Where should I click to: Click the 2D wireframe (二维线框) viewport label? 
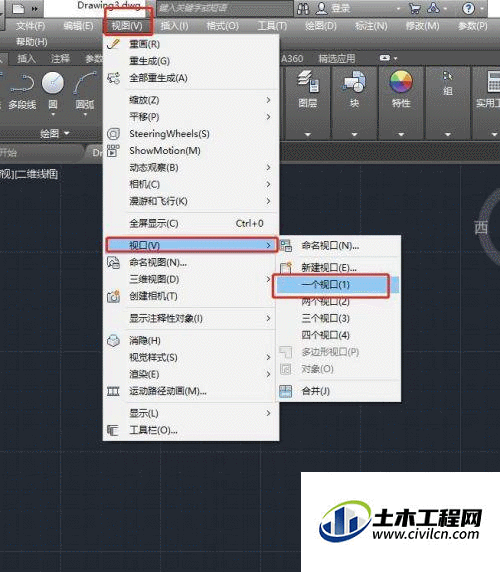coord(36,174)
